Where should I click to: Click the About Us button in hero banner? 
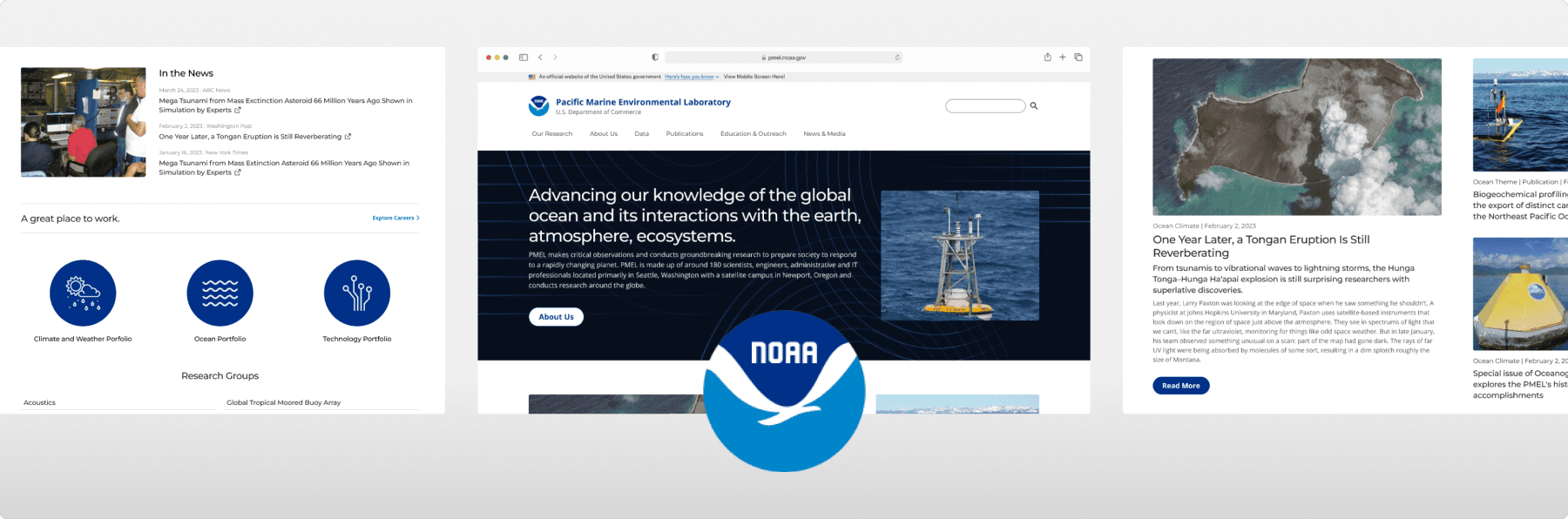click(x=557, y=317)
